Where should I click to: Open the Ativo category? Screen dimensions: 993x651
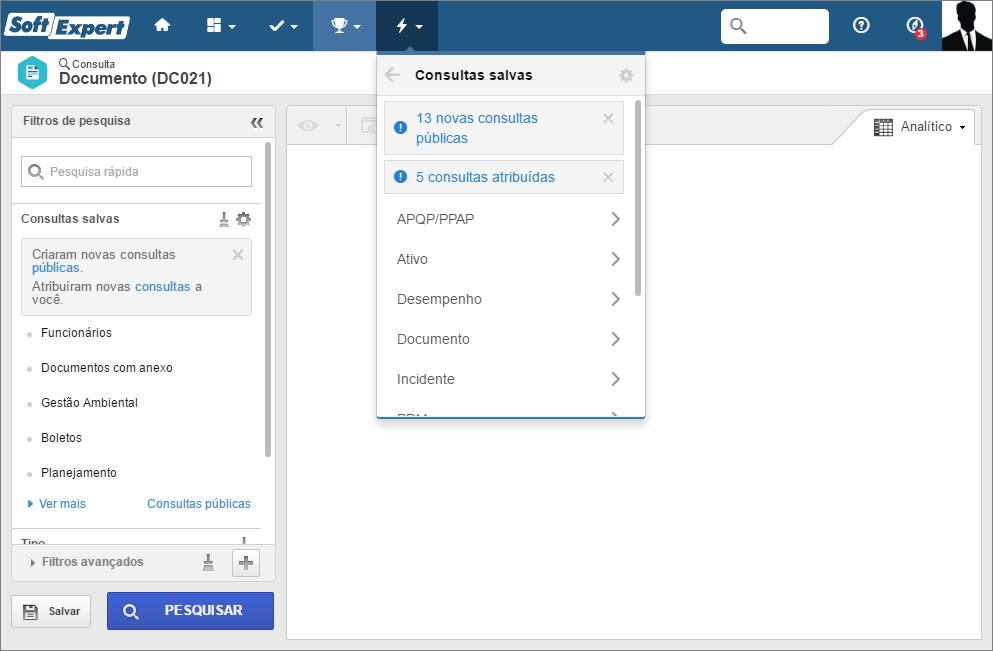pyautogui.click(x=508, y=259)
